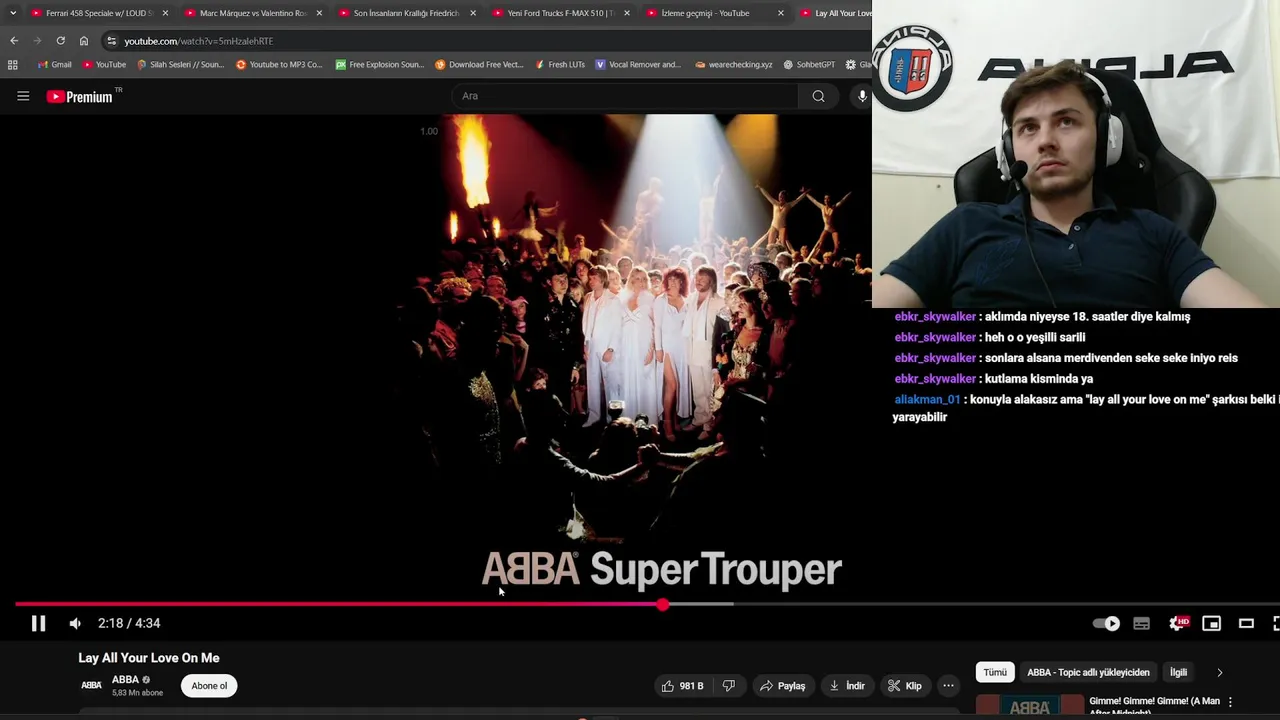Open the player settings gear with HD badge

coord(1177,623)
